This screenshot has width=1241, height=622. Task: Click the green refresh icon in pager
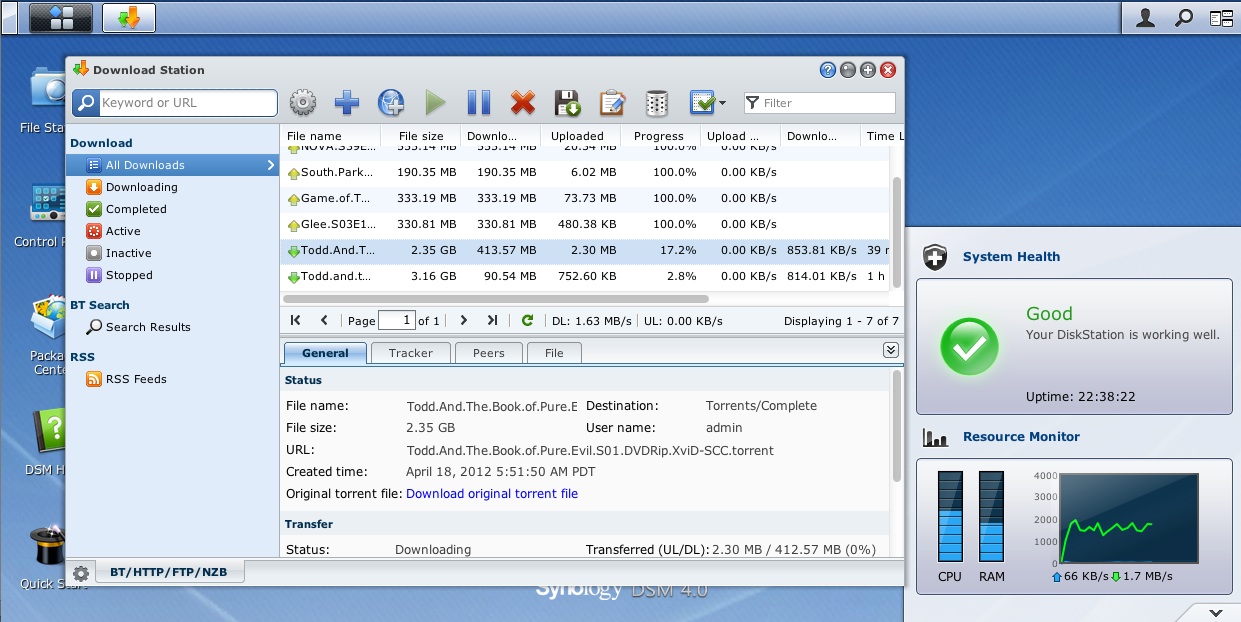(x=527, y=320)
